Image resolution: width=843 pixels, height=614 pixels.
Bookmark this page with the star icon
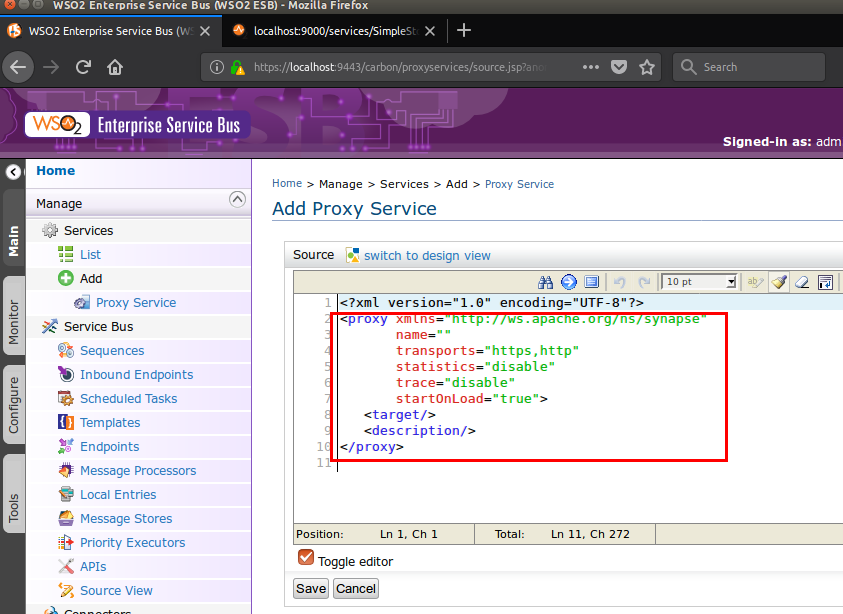(x=647, y=67)
